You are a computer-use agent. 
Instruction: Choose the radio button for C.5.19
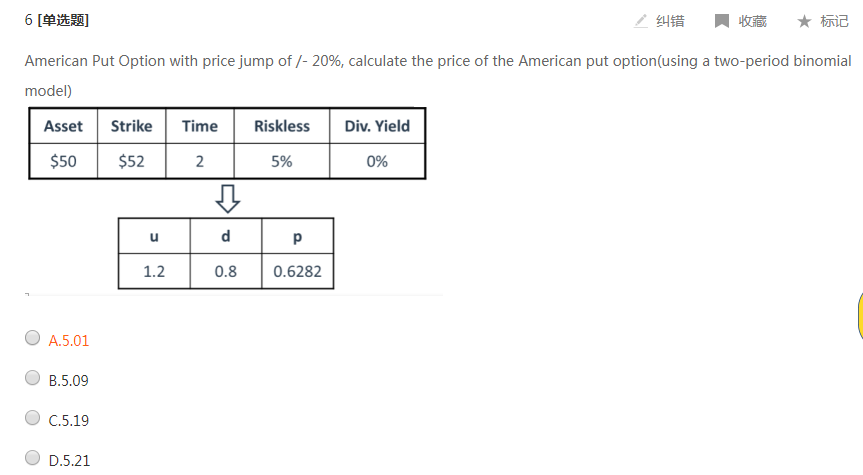(33, 419)
